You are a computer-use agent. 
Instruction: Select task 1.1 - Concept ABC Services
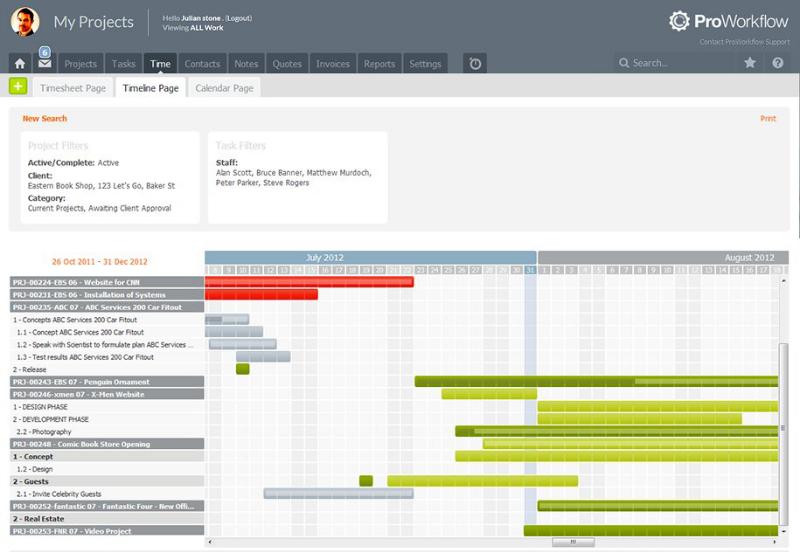tap(107, 332)
